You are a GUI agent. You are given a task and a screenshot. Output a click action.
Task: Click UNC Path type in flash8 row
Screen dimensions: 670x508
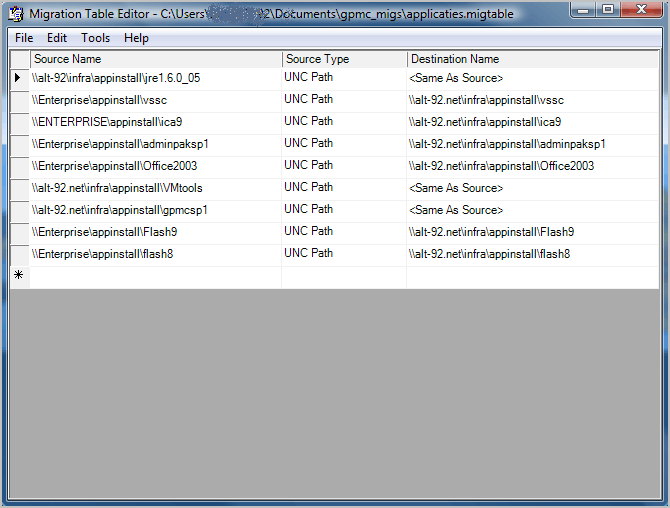344,255
